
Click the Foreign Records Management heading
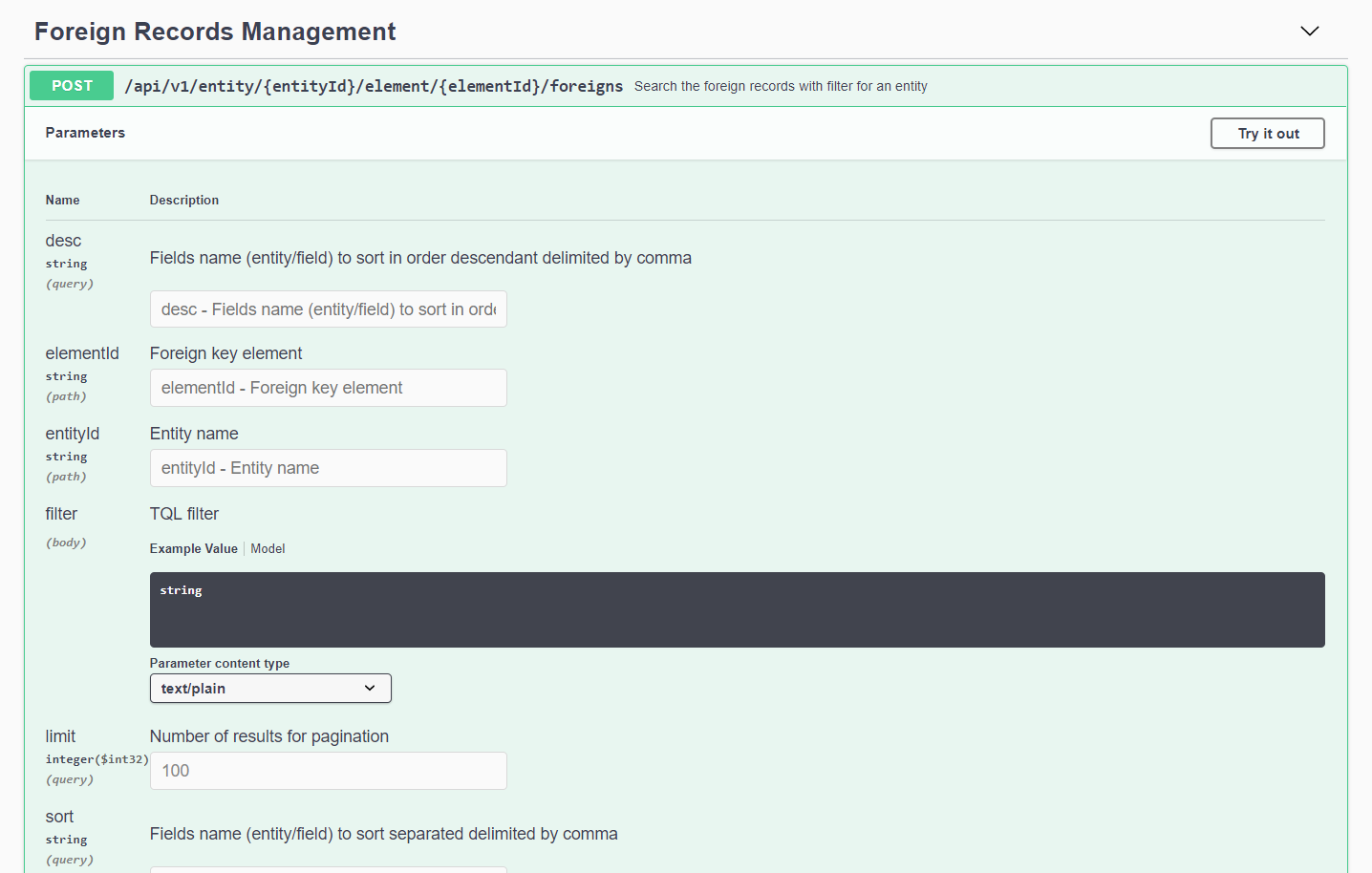pyautogui.click(x=215, y=32)
